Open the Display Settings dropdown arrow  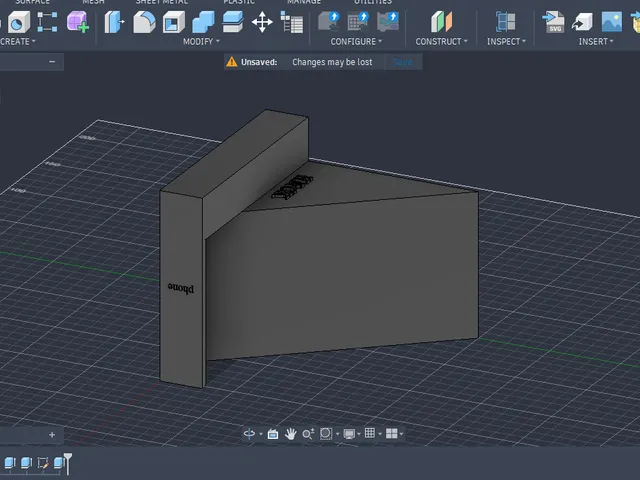pyautogui.click(x=359, y=434)
